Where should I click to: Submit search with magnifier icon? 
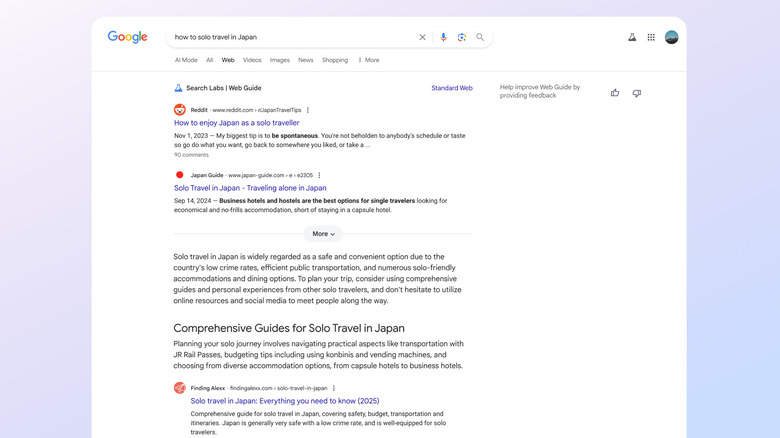(x=480, y=37)
